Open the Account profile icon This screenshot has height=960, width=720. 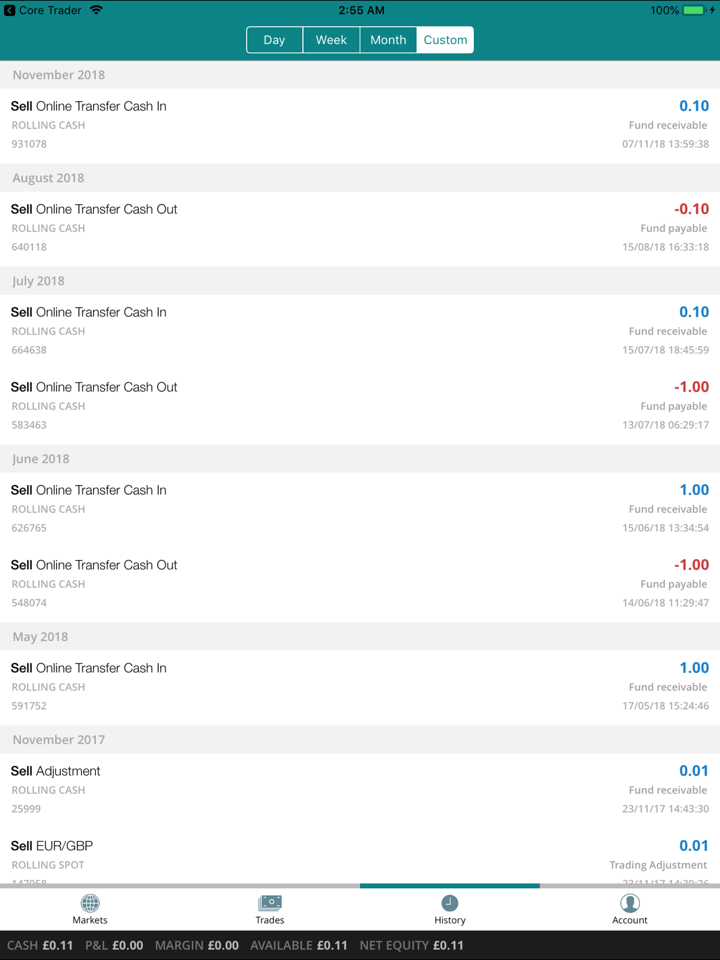(x=630, y=903)
